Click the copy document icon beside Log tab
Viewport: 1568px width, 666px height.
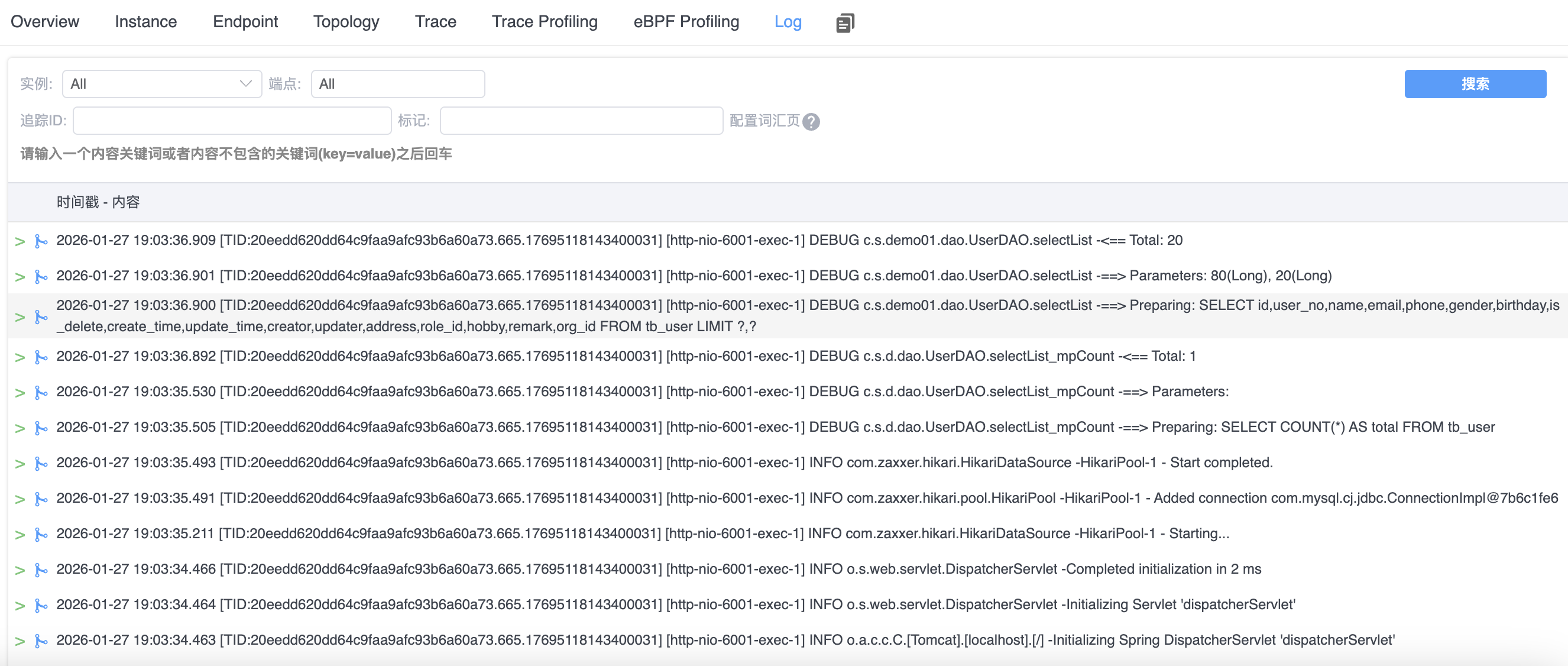(x=845, y=23)
